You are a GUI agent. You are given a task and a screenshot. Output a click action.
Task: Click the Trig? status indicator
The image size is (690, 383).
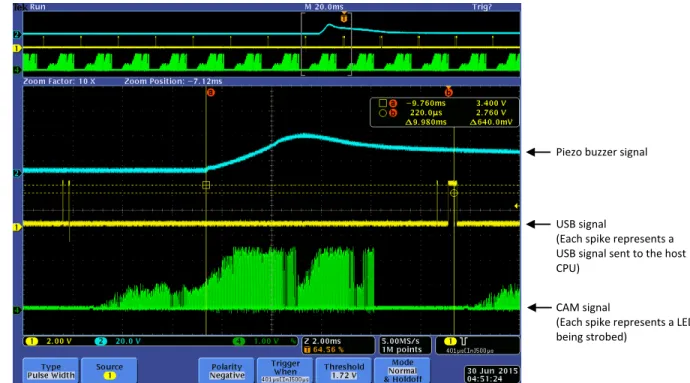(482, 7)
